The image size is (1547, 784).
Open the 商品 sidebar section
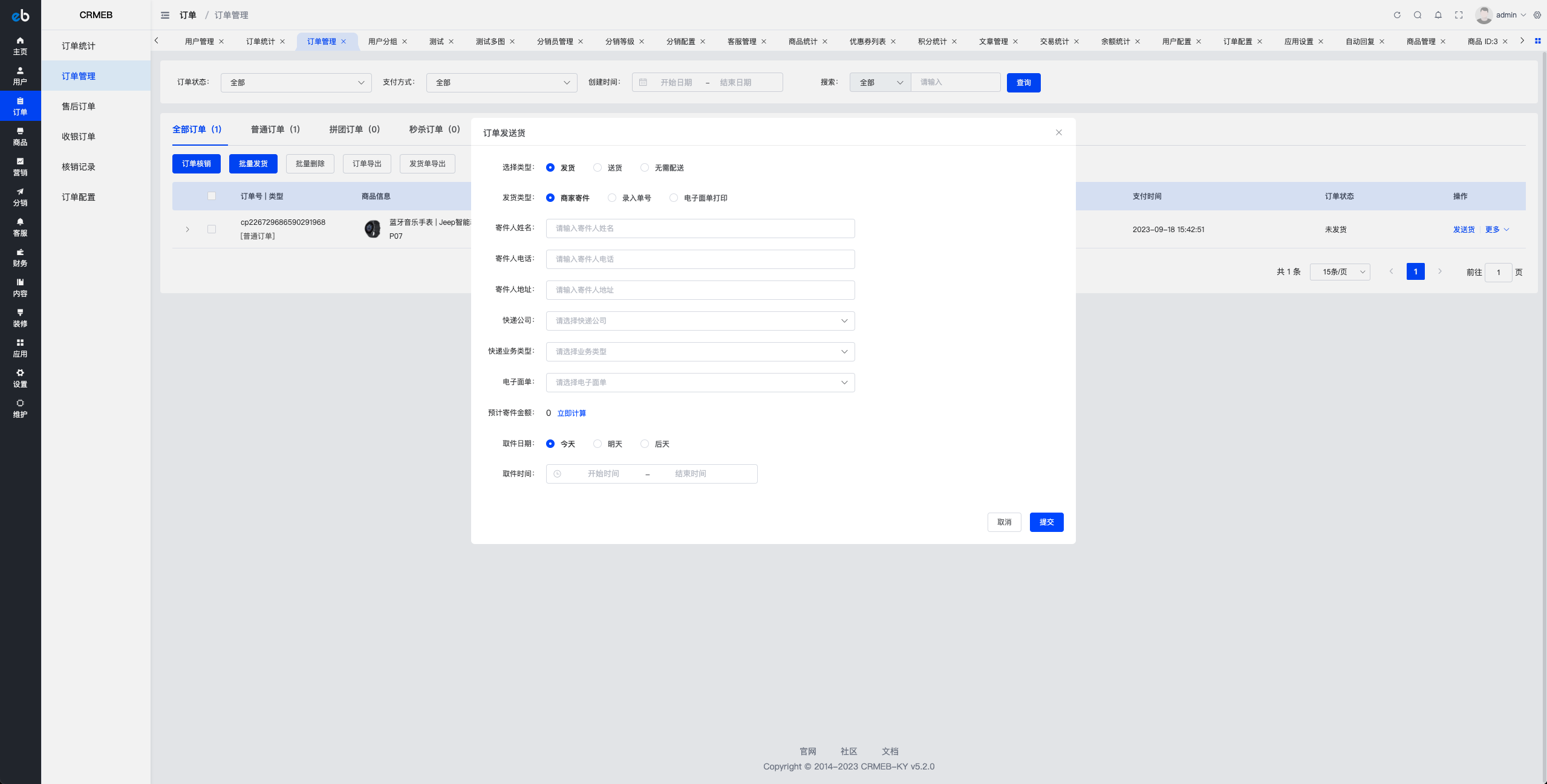point(20,137)
